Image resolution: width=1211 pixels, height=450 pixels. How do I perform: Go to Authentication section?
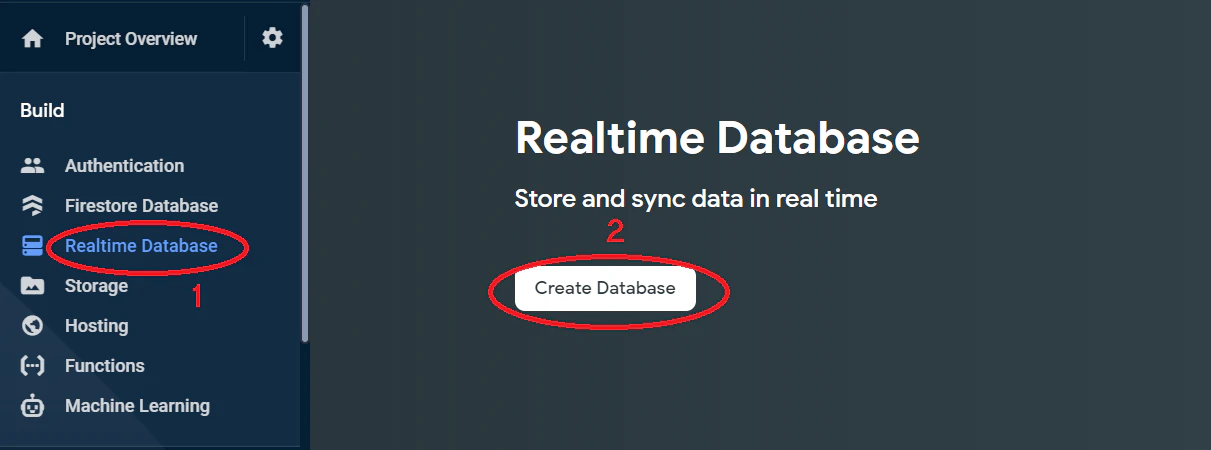pos(124,166)
